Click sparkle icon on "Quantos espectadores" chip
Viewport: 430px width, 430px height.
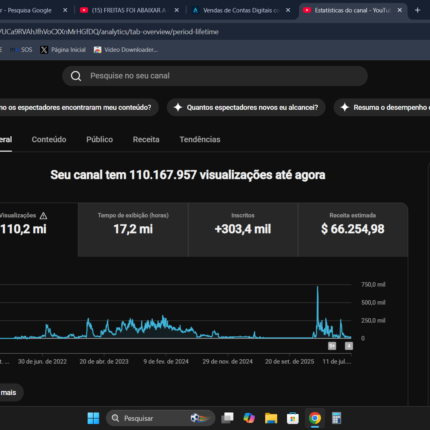pos(178,107)
